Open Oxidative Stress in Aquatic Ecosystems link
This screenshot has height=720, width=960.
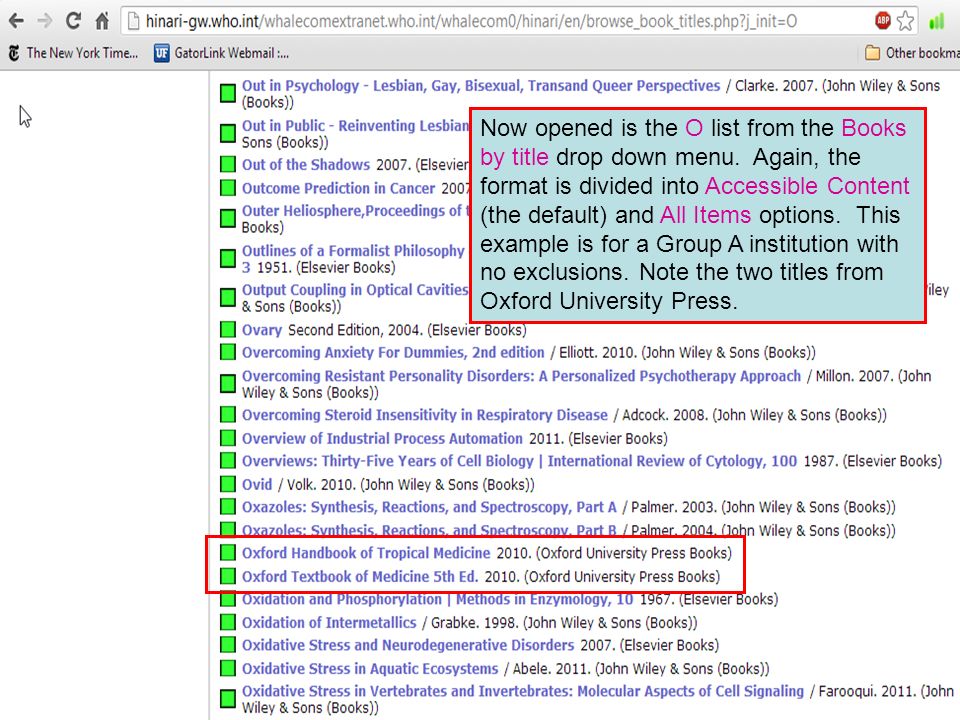[x=370, y=669]
